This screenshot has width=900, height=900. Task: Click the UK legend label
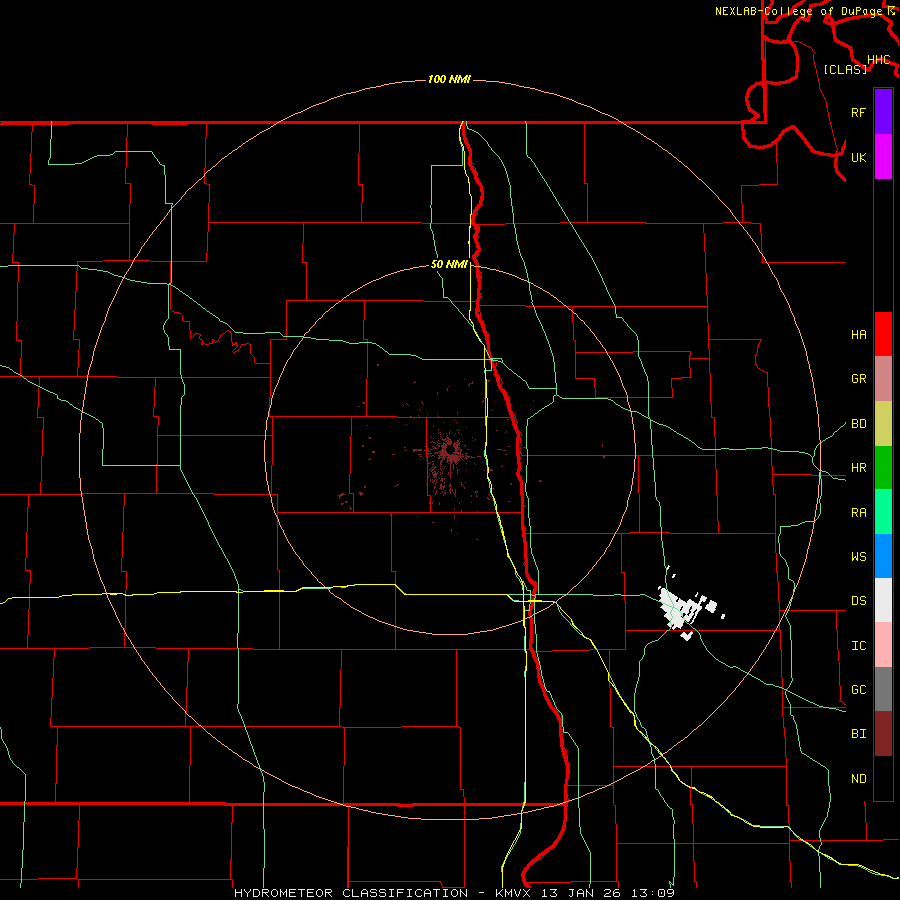858,157
